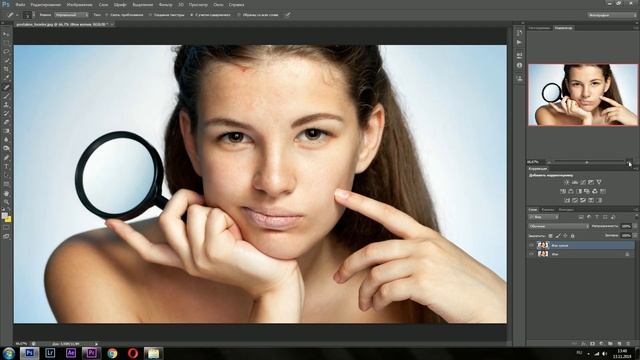Click the Windows Start button
Image resolution: width=640 pixels, height=360 pixels.
coord(8,353)
